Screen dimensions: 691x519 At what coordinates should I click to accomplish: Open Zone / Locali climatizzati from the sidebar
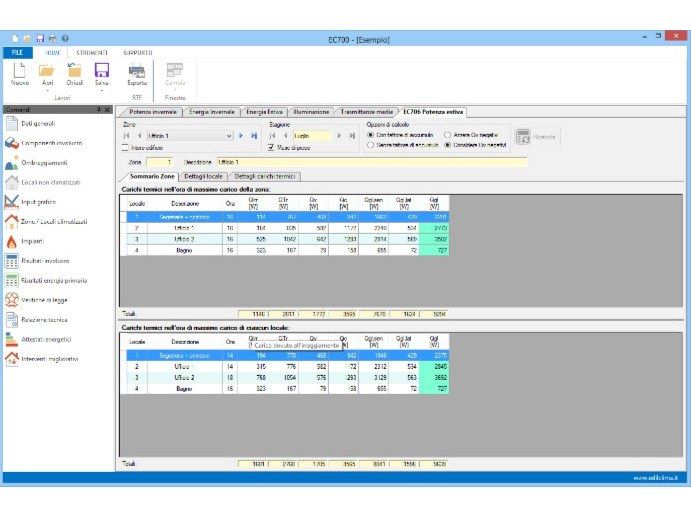(x=46, y=222)
